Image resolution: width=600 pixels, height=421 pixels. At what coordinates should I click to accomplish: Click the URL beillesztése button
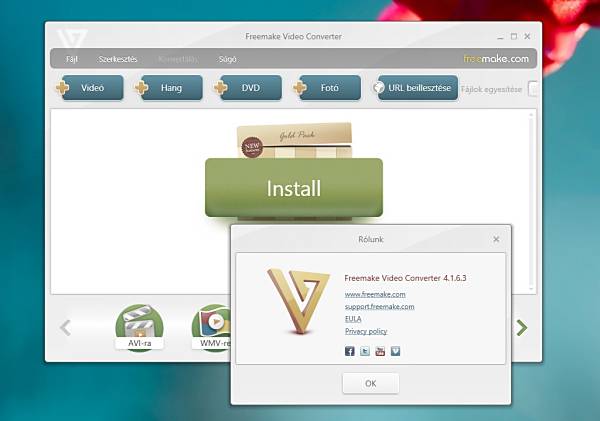(x=415, y=88)
